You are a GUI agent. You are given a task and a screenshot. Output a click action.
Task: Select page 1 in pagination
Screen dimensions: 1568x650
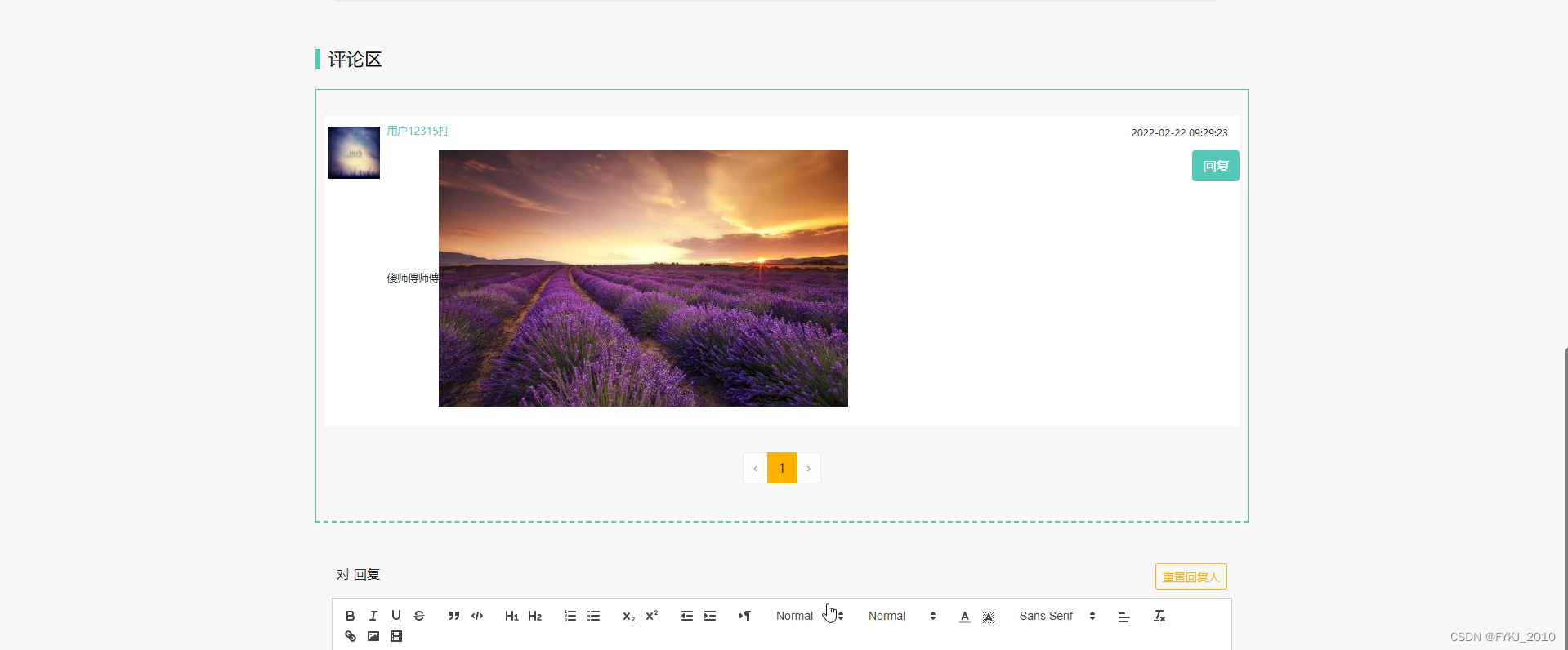pos(782,468)
